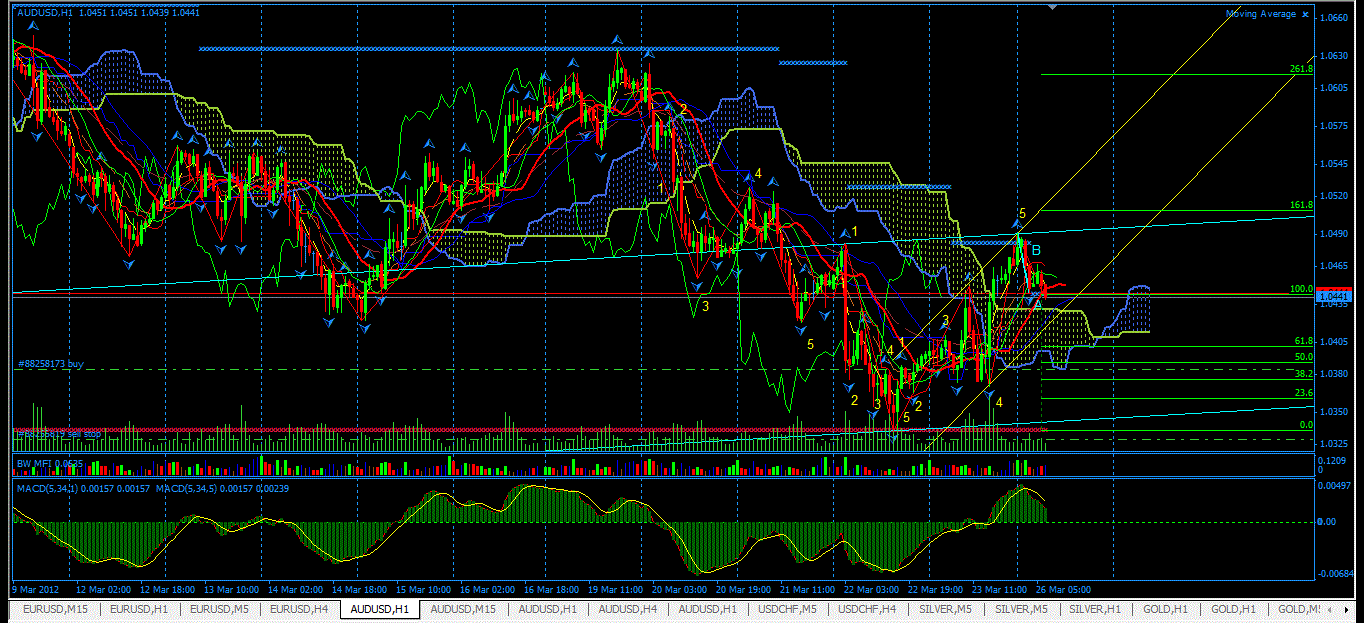Viewport: 1364px width, 623px height.
Task: Open the SILVER,H1 chart tab
Action: (x=1098, y=609)
